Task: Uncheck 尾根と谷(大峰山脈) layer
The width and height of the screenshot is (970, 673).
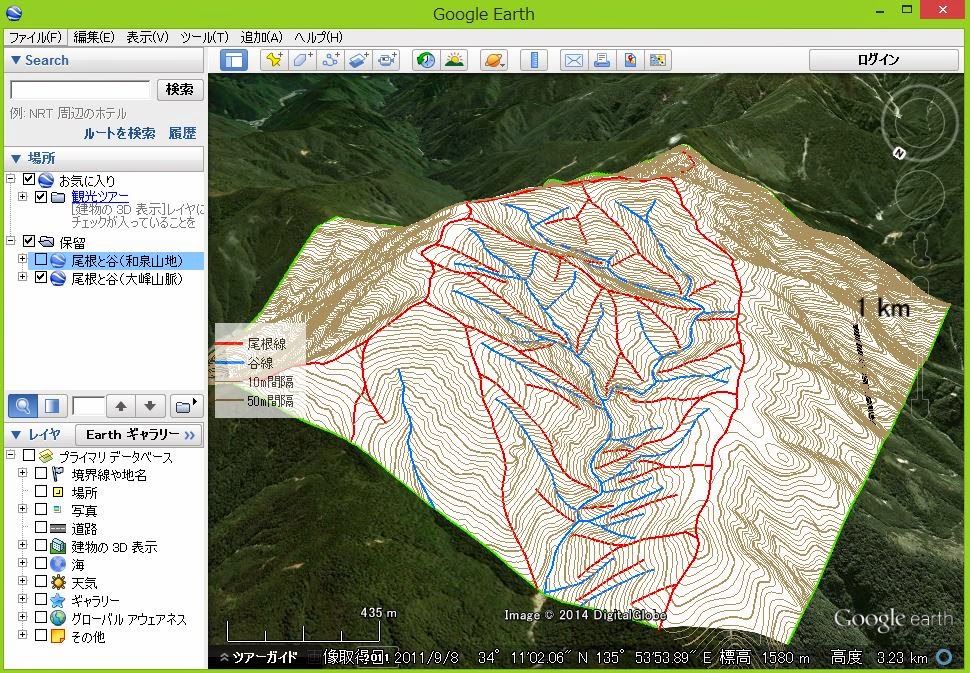Action: pos(41,278)
